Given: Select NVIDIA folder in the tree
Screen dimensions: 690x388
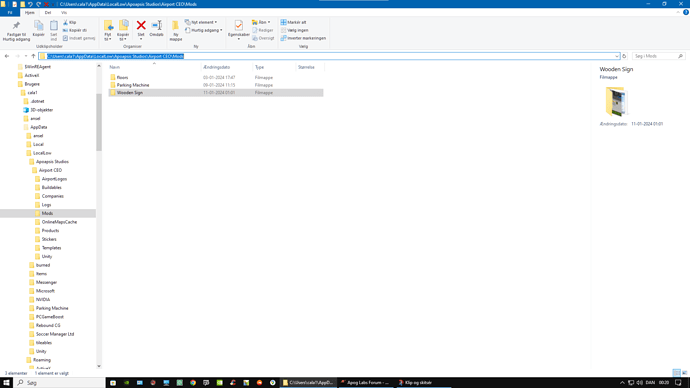Looking at the screenshot, I should pos(43,300).
